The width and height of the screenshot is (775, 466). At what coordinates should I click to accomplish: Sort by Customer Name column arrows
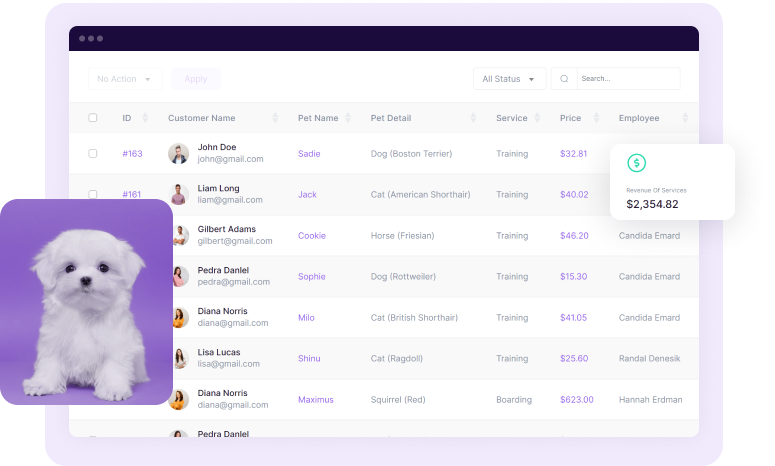click(275, 118)
